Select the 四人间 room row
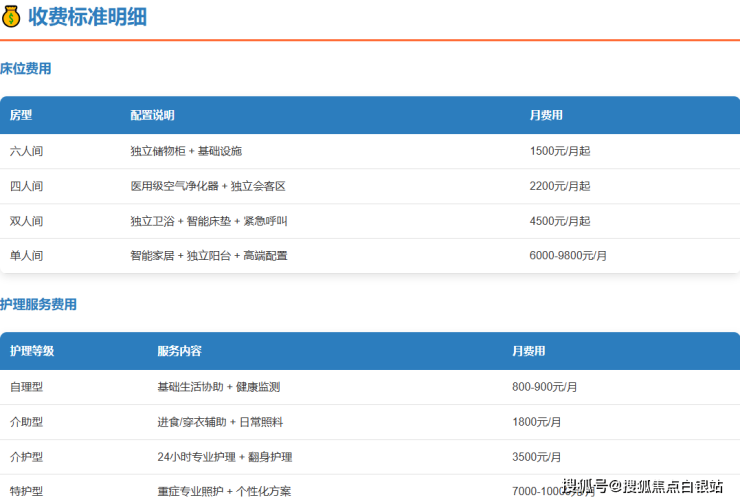 (x=27, y=186)
